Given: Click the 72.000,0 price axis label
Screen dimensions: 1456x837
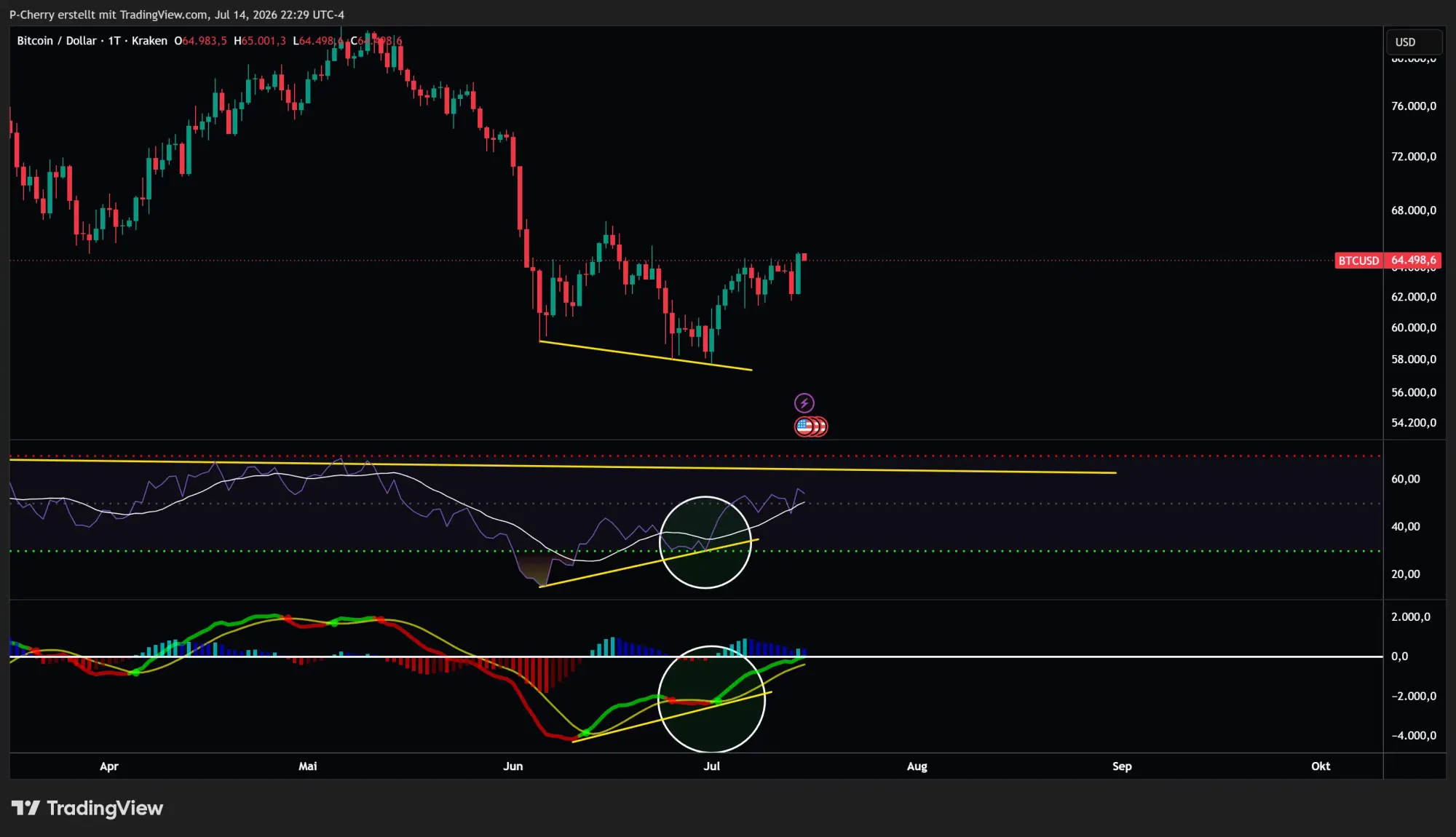Looking at the screenshot, I should pos(1414,156).
